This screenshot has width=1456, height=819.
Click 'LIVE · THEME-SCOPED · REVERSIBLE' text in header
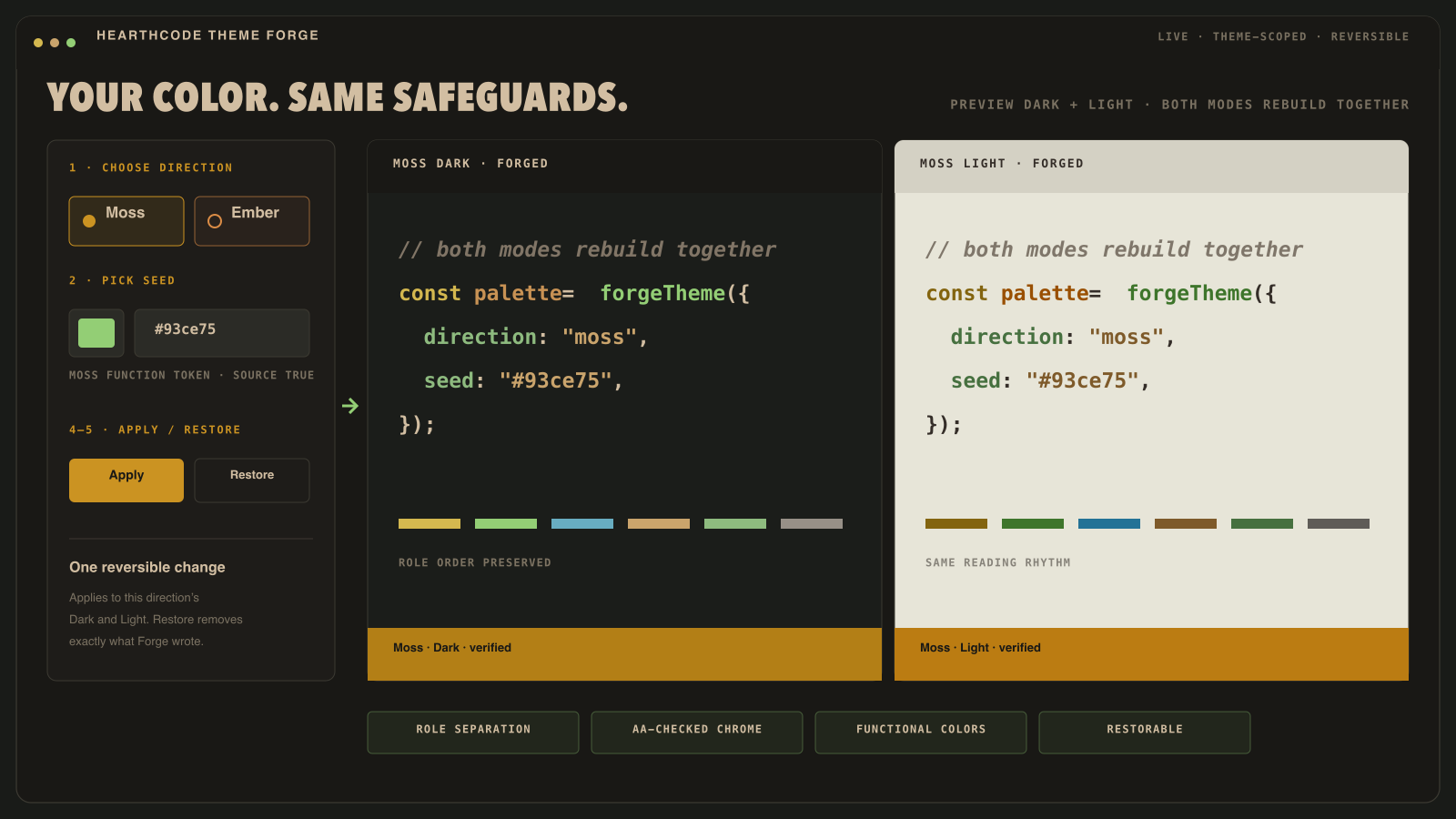pos(1283,36)
